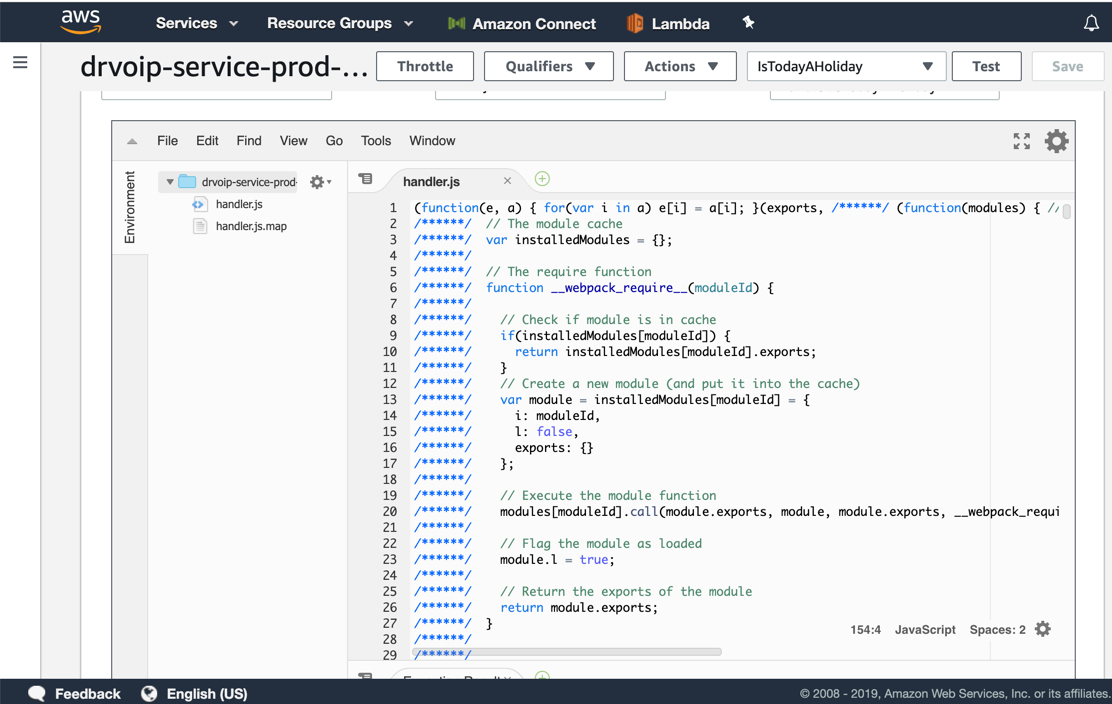Image resolution: width=1112 pixels, height=704 pixels.
Task: Click the Feedback speech bubble icon
Action: pos(37,693)
